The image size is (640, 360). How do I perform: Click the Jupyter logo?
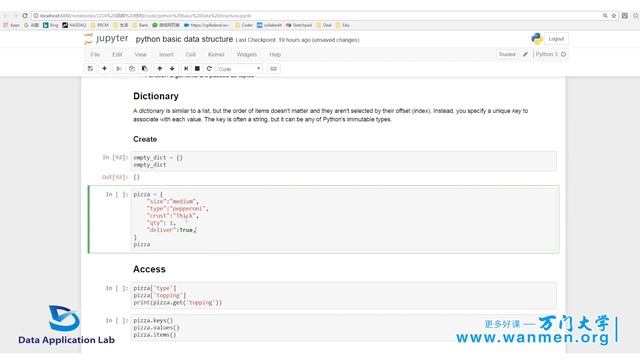(x=106, y=39)
